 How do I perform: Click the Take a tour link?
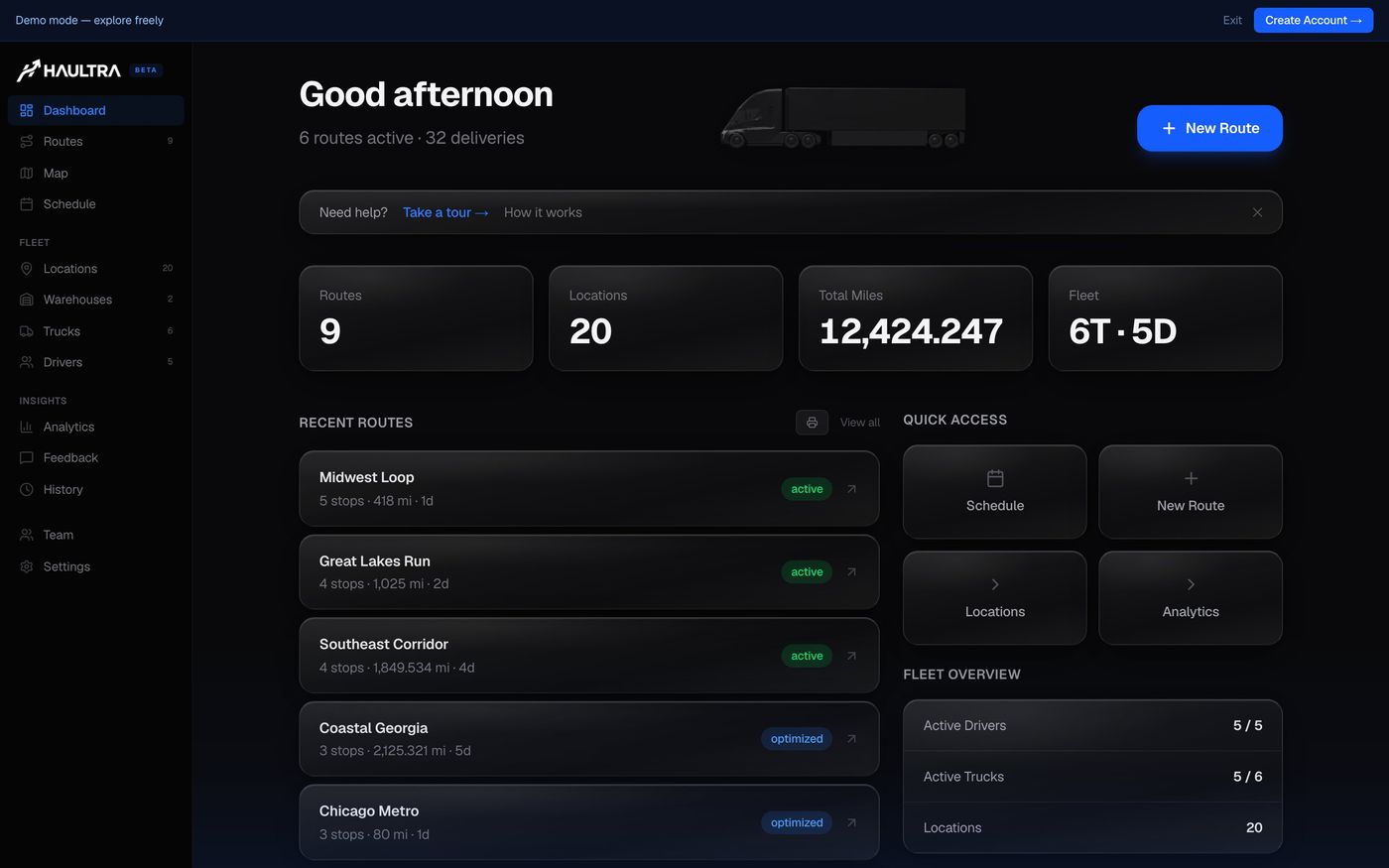pyautogui.click(x=445, y=212)
